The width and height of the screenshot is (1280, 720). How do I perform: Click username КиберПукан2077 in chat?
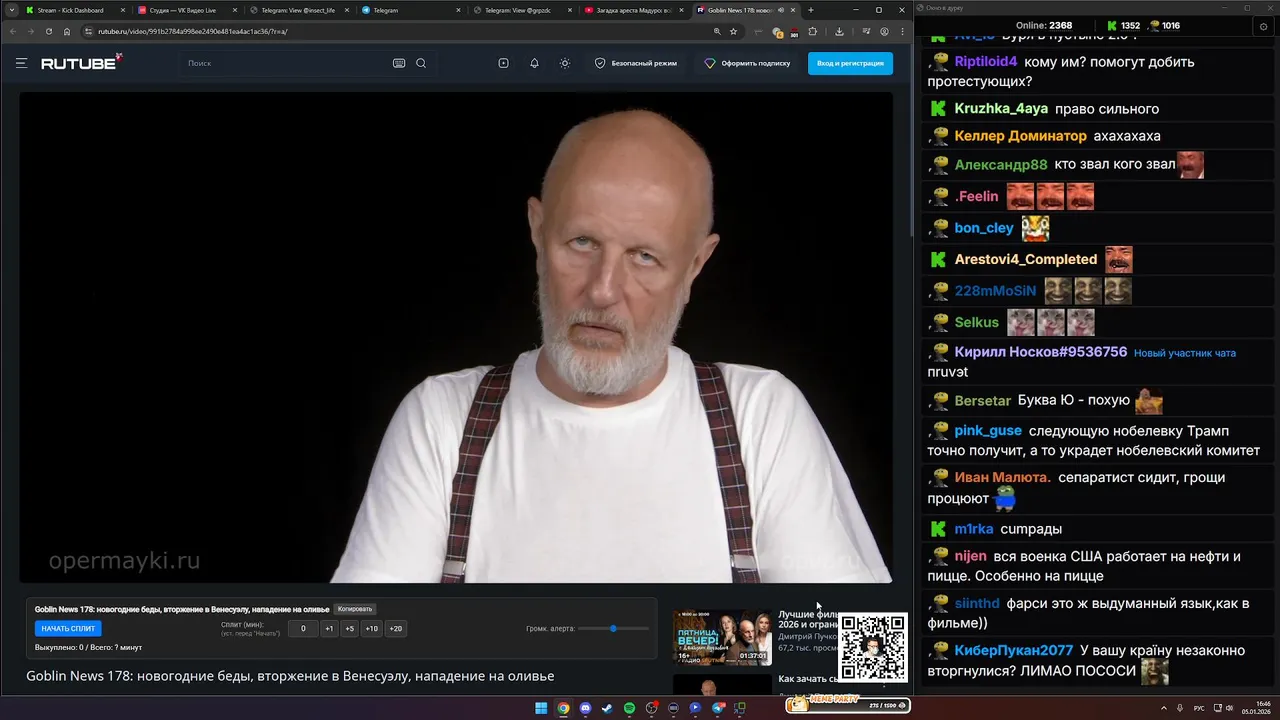[1014, 651]
